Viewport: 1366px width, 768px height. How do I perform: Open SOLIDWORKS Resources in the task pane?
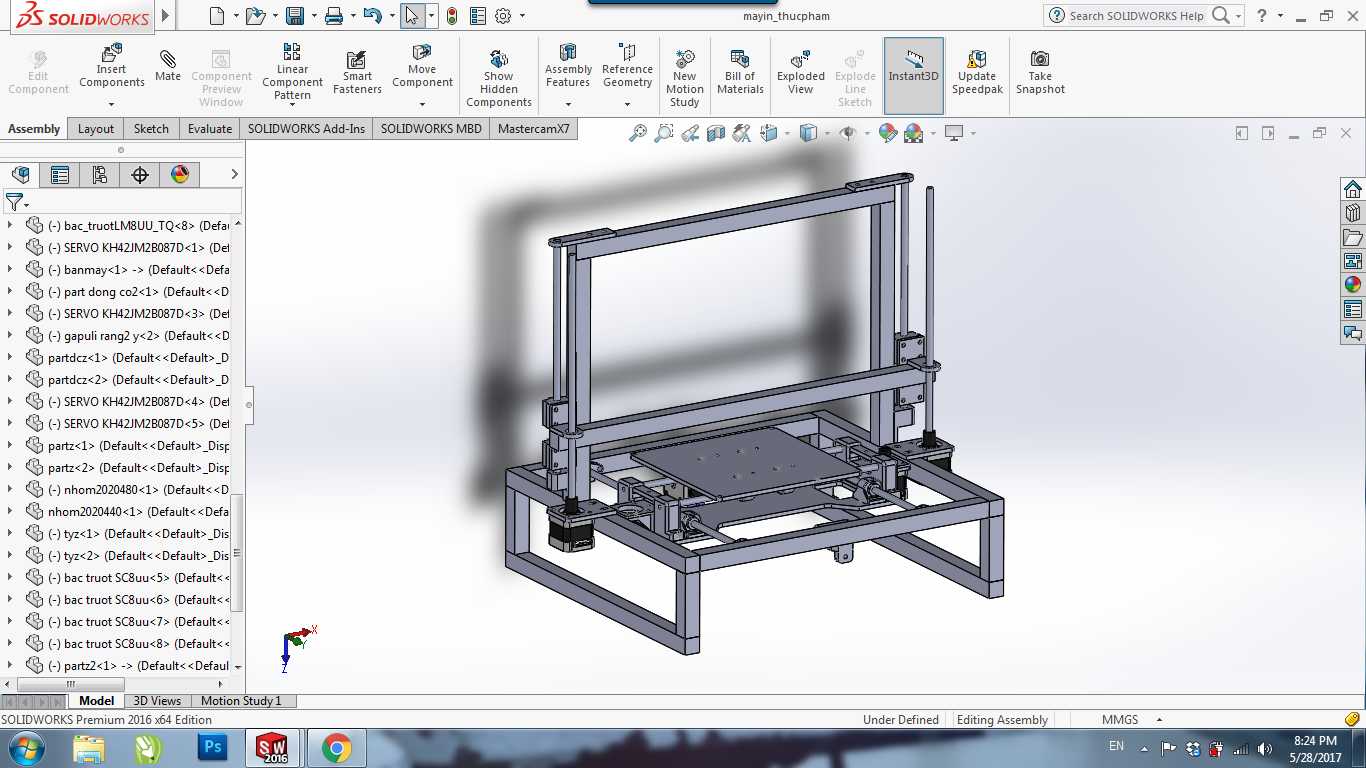pyautogui.click(x=1353, y=189)
